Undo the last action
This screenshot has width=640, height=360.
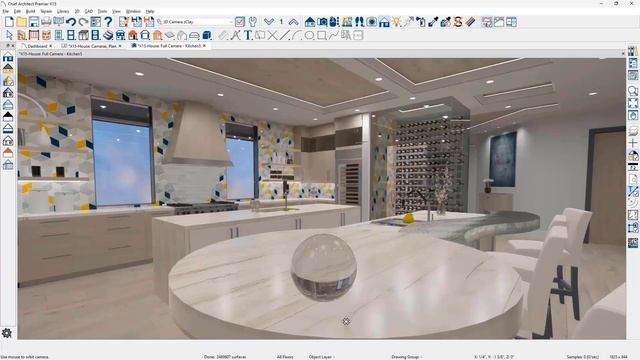[x=71, y=22]
